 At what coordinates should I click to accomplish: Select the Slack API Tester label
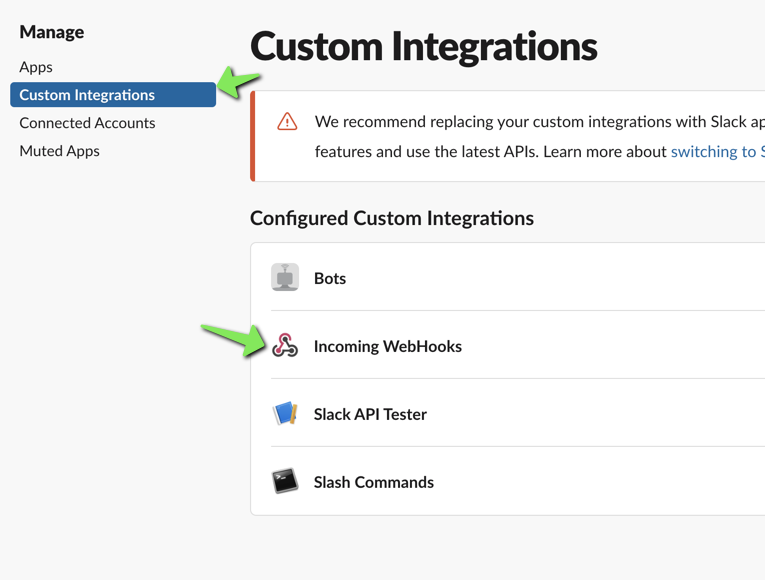(x=370, y=414)
